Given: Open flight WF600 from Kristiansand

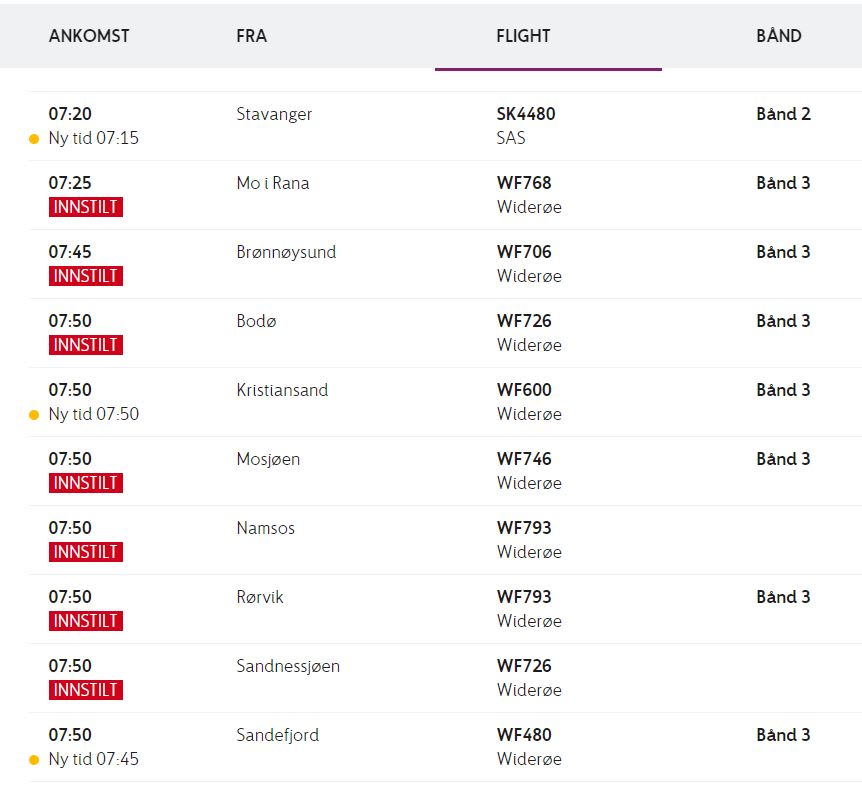Looking at the screenshot, I should point(523,390).
